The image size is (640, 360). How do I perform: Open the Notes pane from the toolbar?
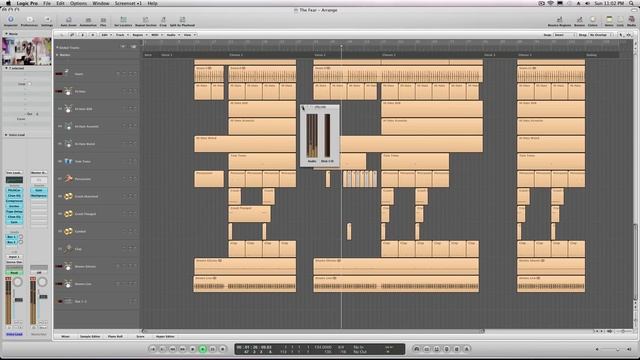pos(609,20)
